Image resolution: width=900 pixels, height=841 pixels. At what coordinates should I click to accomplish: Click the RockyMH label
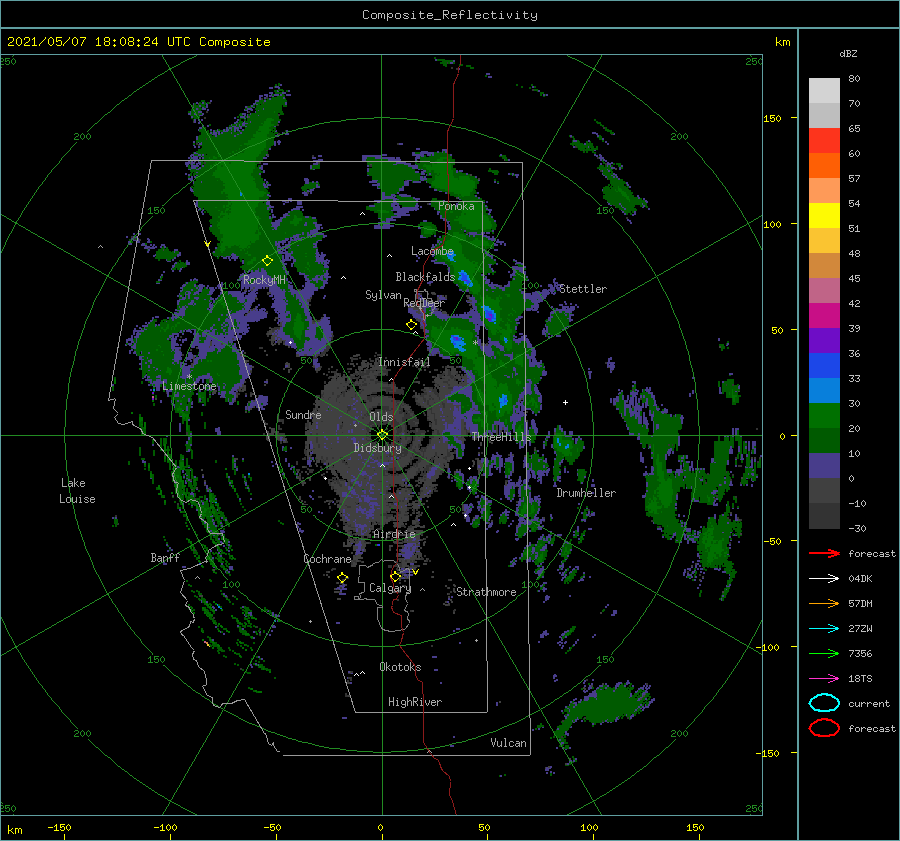point(264,280)
